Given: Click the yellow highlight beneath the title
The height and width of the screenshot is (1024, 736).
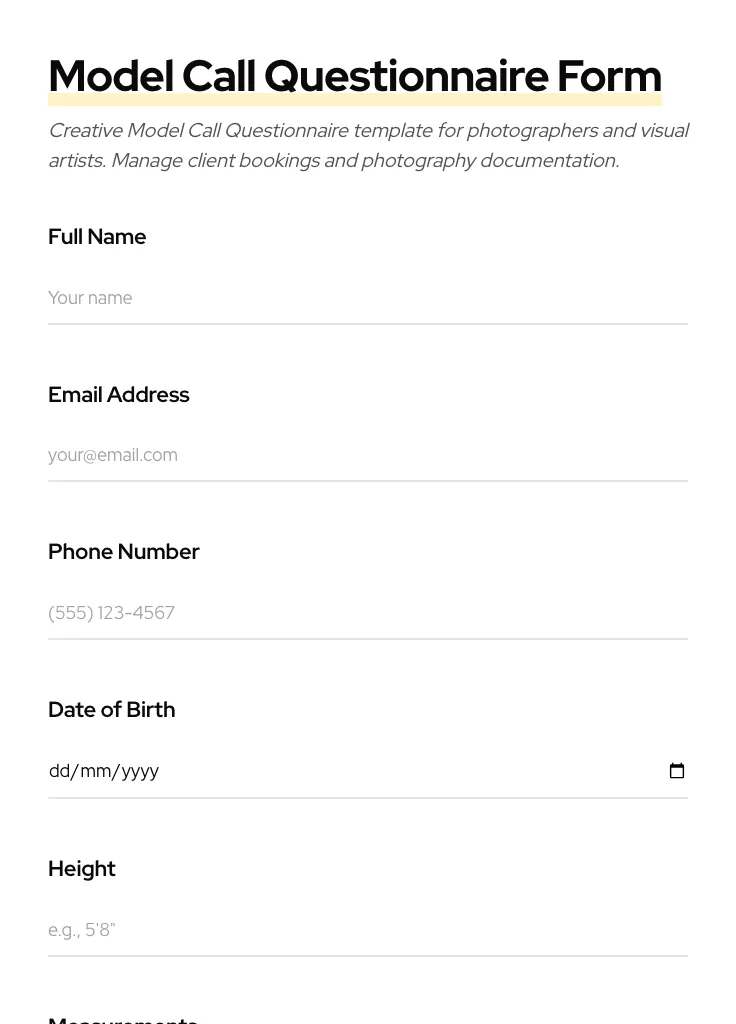Looking at the screenshot, I should 354,100.
